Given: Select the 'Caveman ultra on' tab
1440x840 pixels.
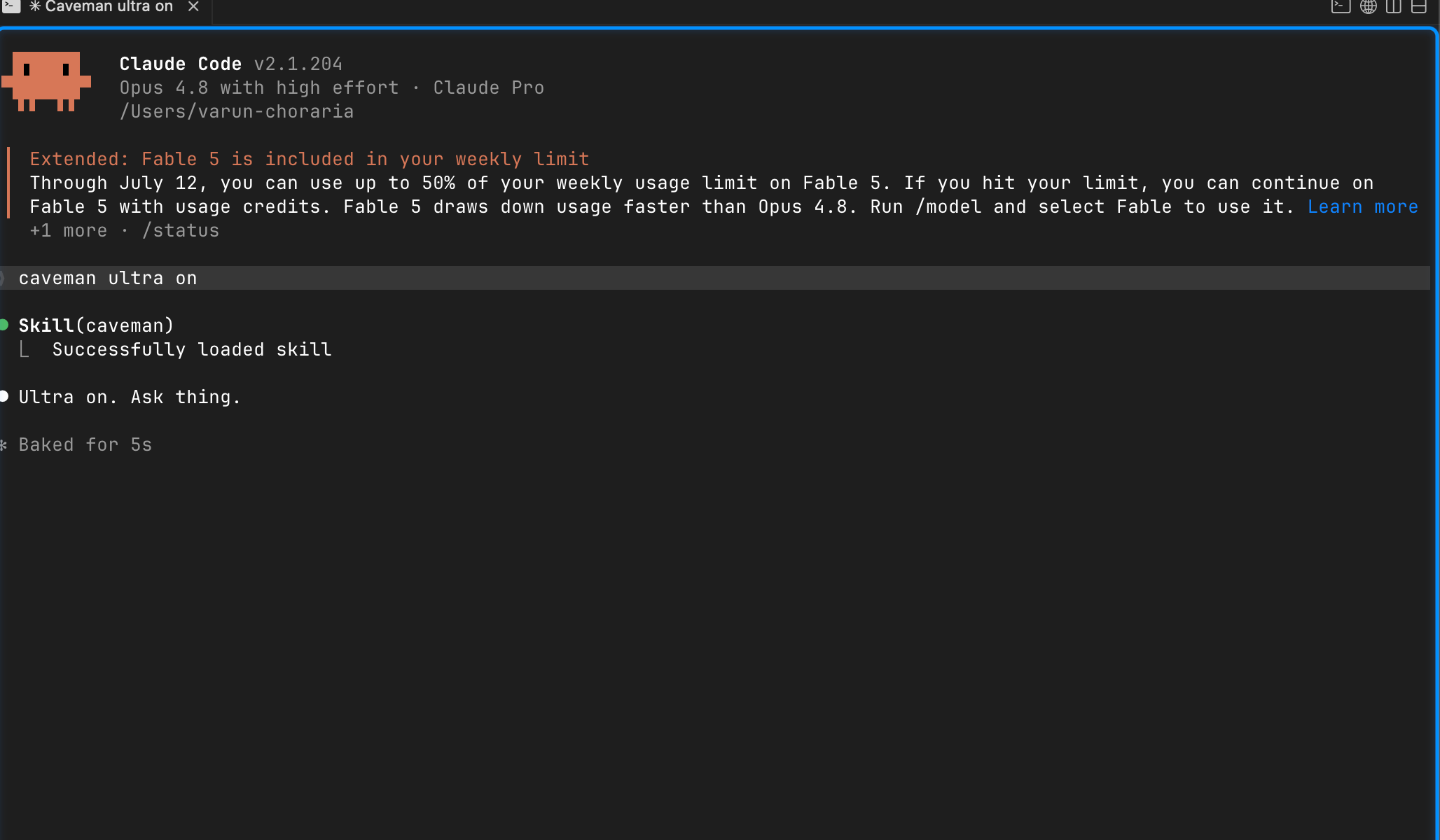Looking at the screenshot, I should pyautogui.click(x=109, y=7).
